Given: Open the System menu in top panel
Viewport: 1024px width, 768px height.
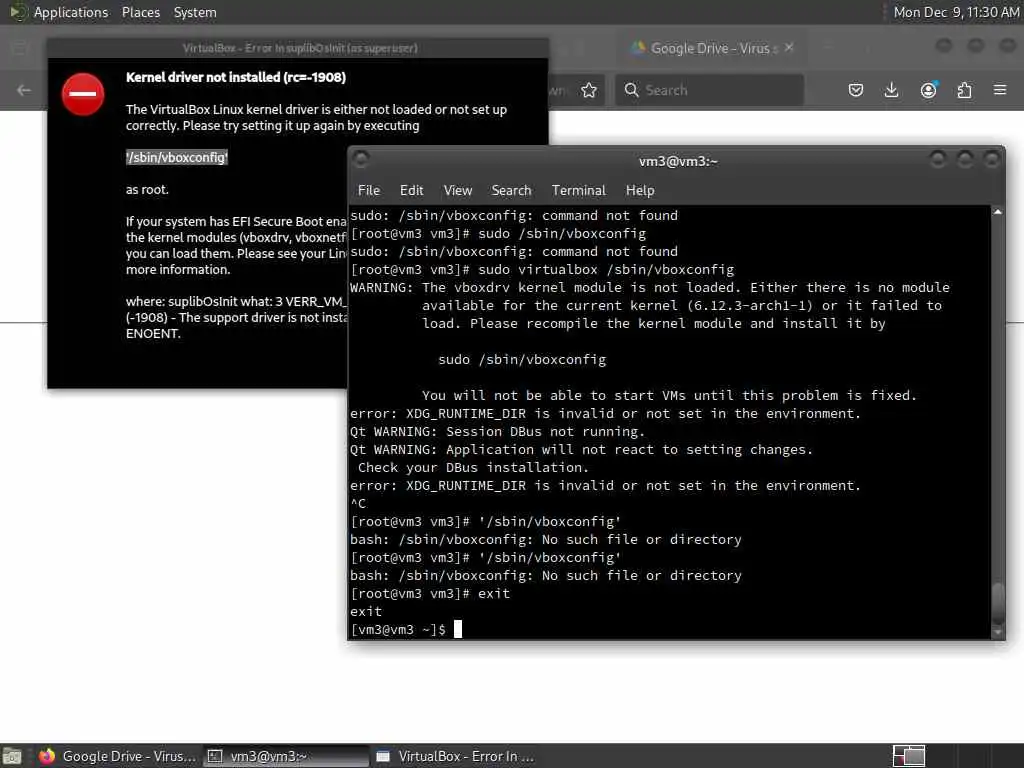Looking at the screenshot, I should [x=195, y=12].
